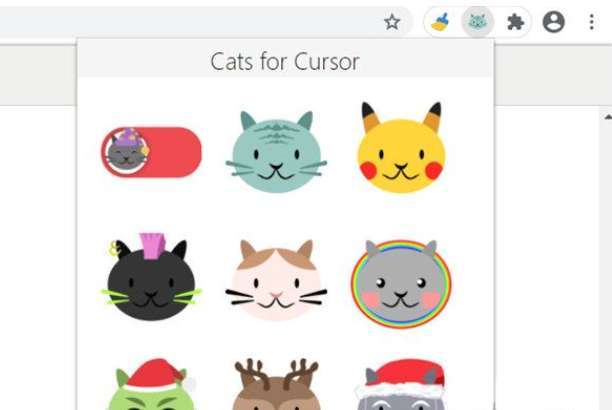Open the Extensions puzzle piece menu

(x=515, y=22)
